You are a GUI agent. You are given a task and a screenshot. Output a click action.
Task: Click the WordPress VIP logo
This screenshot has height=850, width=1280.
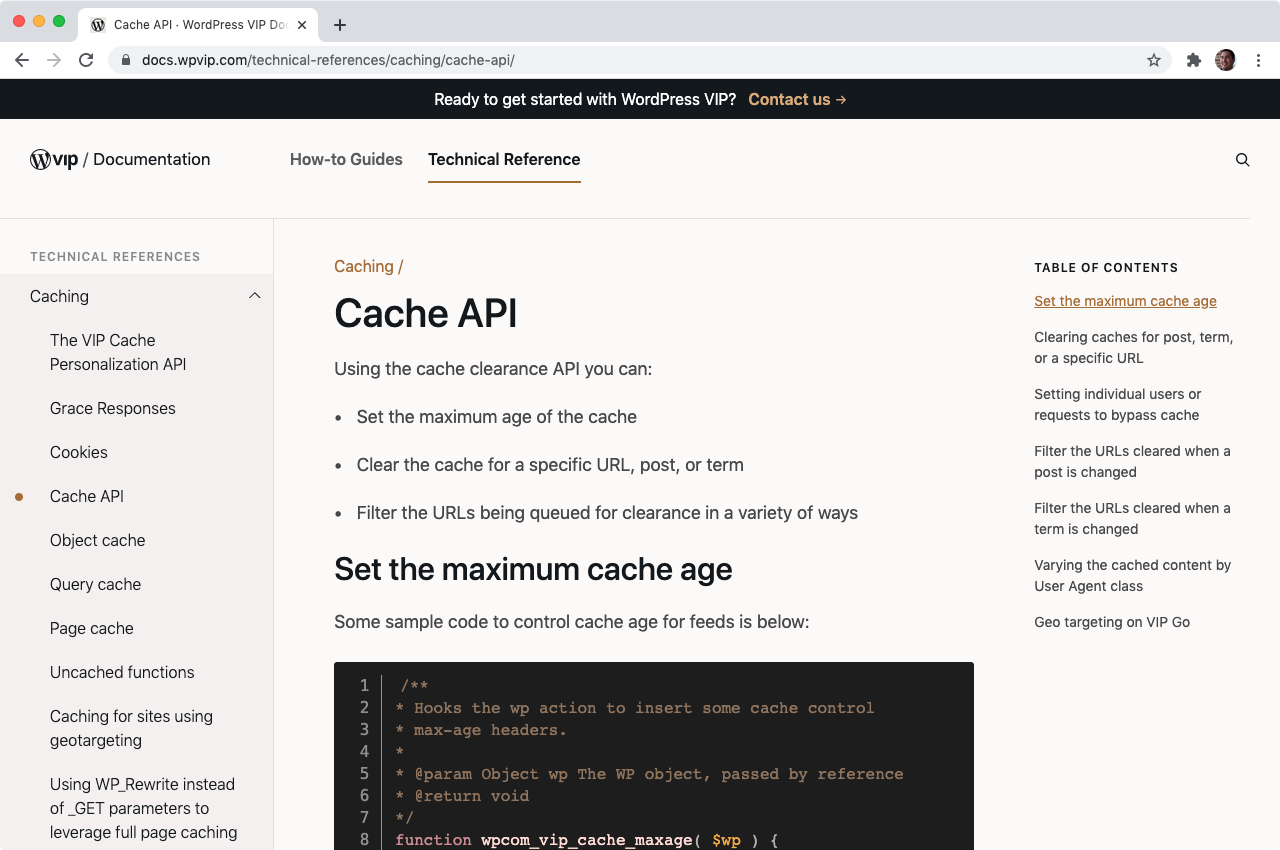point(54,159)
